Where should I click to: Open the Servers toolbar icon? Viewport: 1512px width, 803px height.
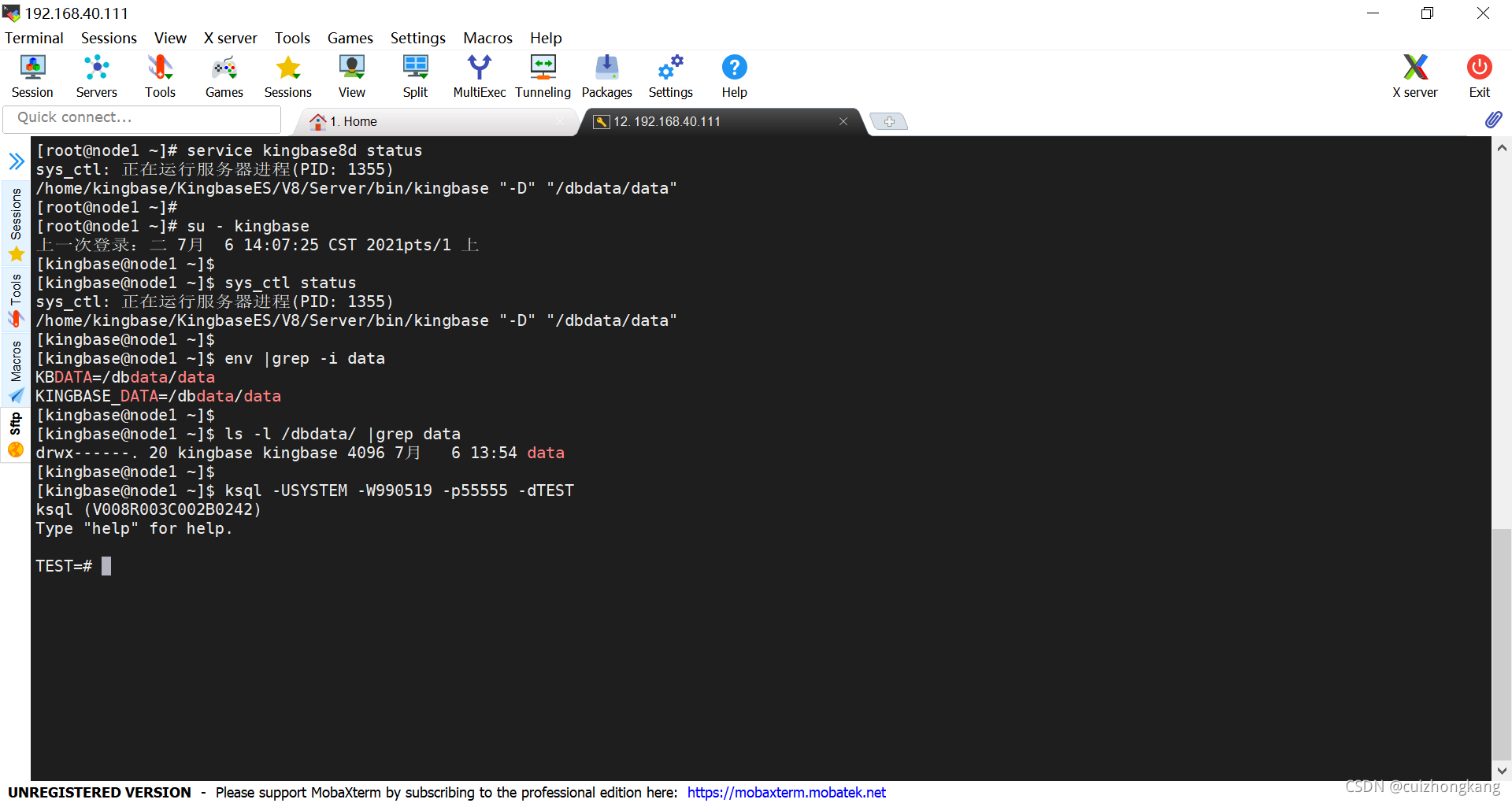point(96,76)
